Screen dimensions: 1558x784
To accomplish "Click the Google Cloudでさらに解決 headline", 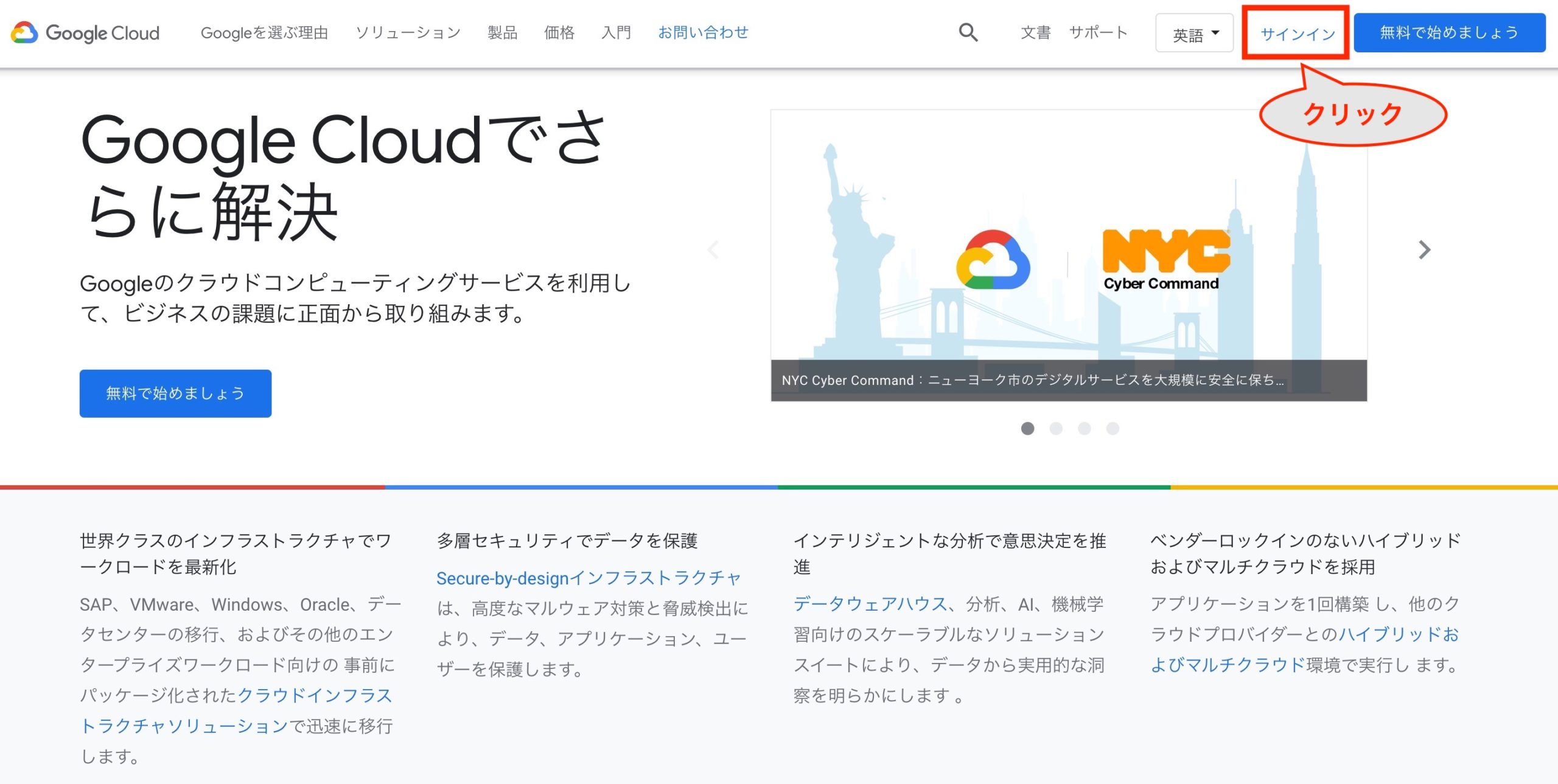I will (x=344, y=175).
